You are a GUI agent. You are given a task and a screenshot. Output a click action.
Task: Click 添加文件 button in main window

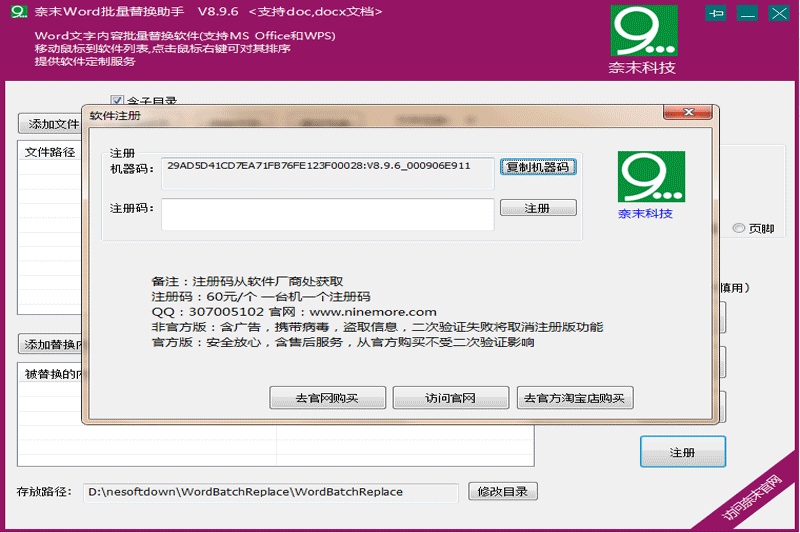(50, 124)
